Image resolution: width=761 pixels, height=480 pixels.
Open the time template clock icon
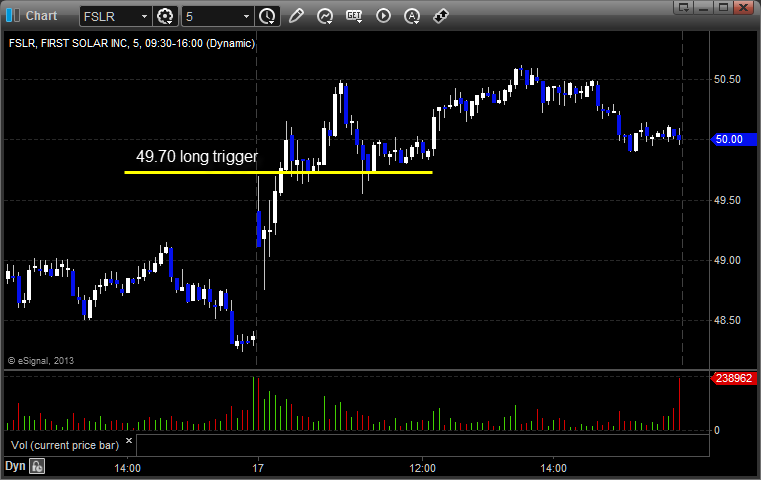coord(267,17)
